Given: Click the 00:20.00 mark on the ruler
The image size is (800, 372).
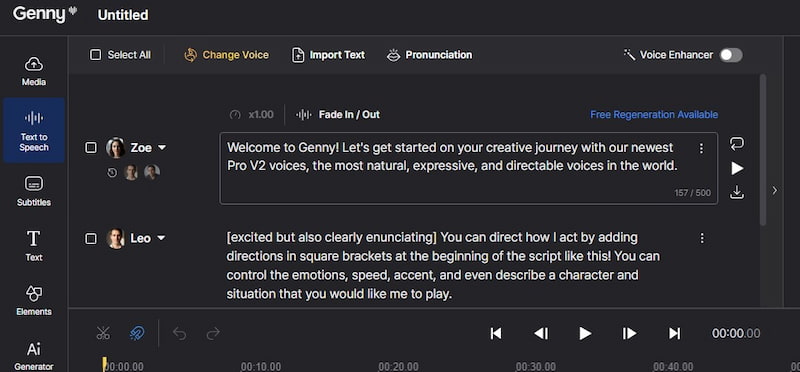Looking at the screenshot, I should (398, 366).
